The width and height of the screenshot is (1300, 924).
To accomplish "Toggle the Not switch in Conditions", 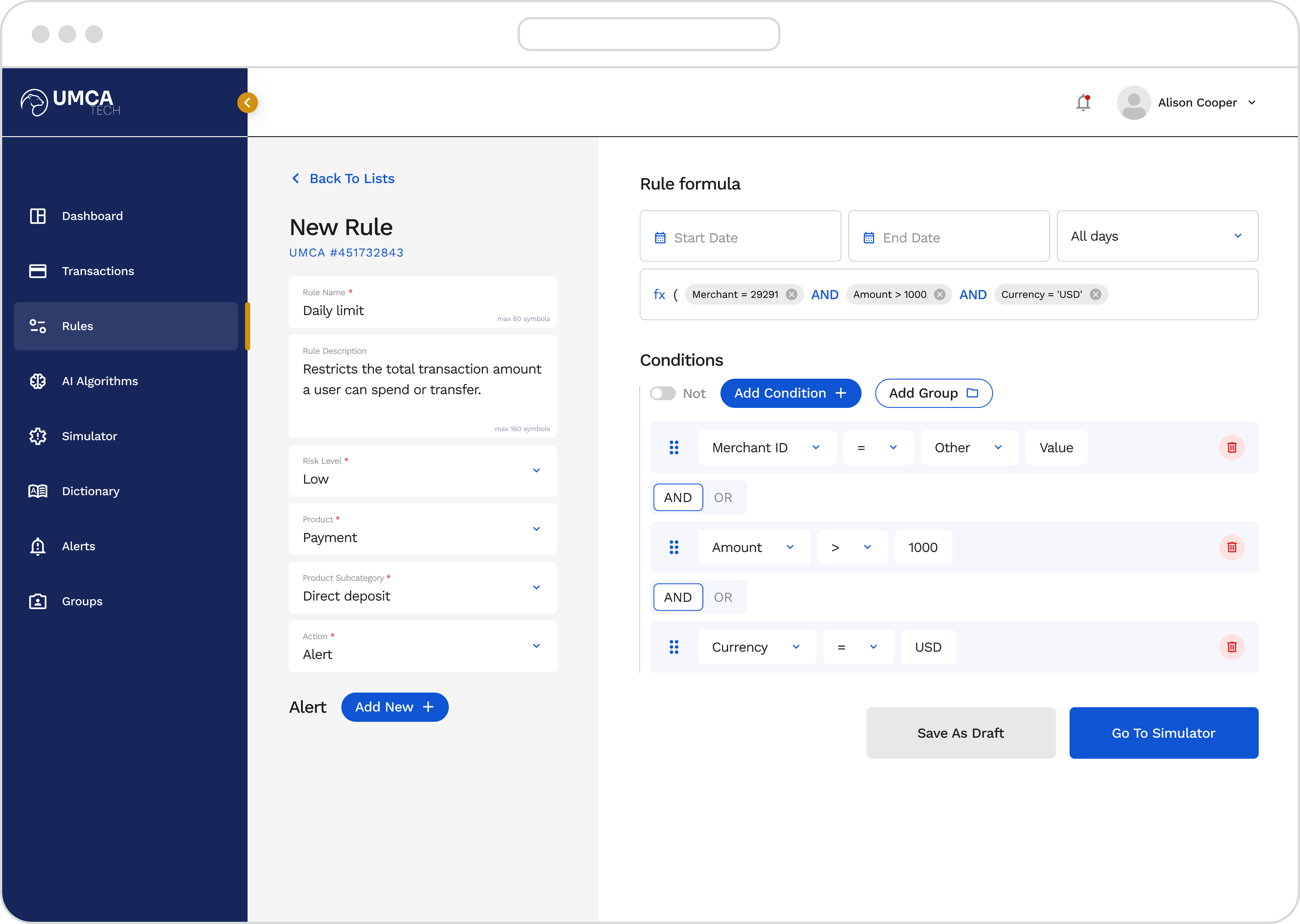I will (663, 393).
